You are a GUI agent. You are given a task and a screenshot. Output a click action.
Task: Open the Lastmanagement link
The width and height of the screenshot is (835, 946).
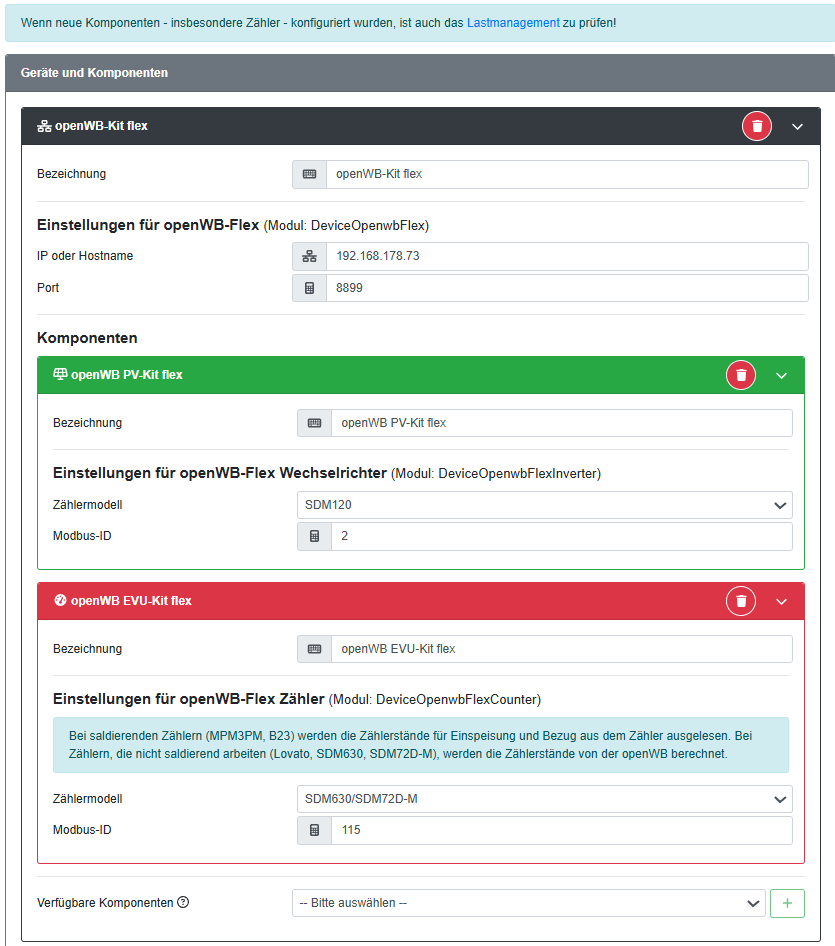(513, 23)
